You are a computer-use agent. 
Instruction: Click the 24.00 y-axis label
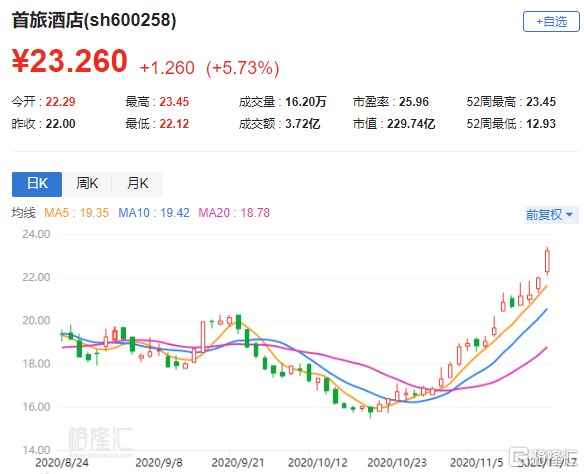coord(36,234)
